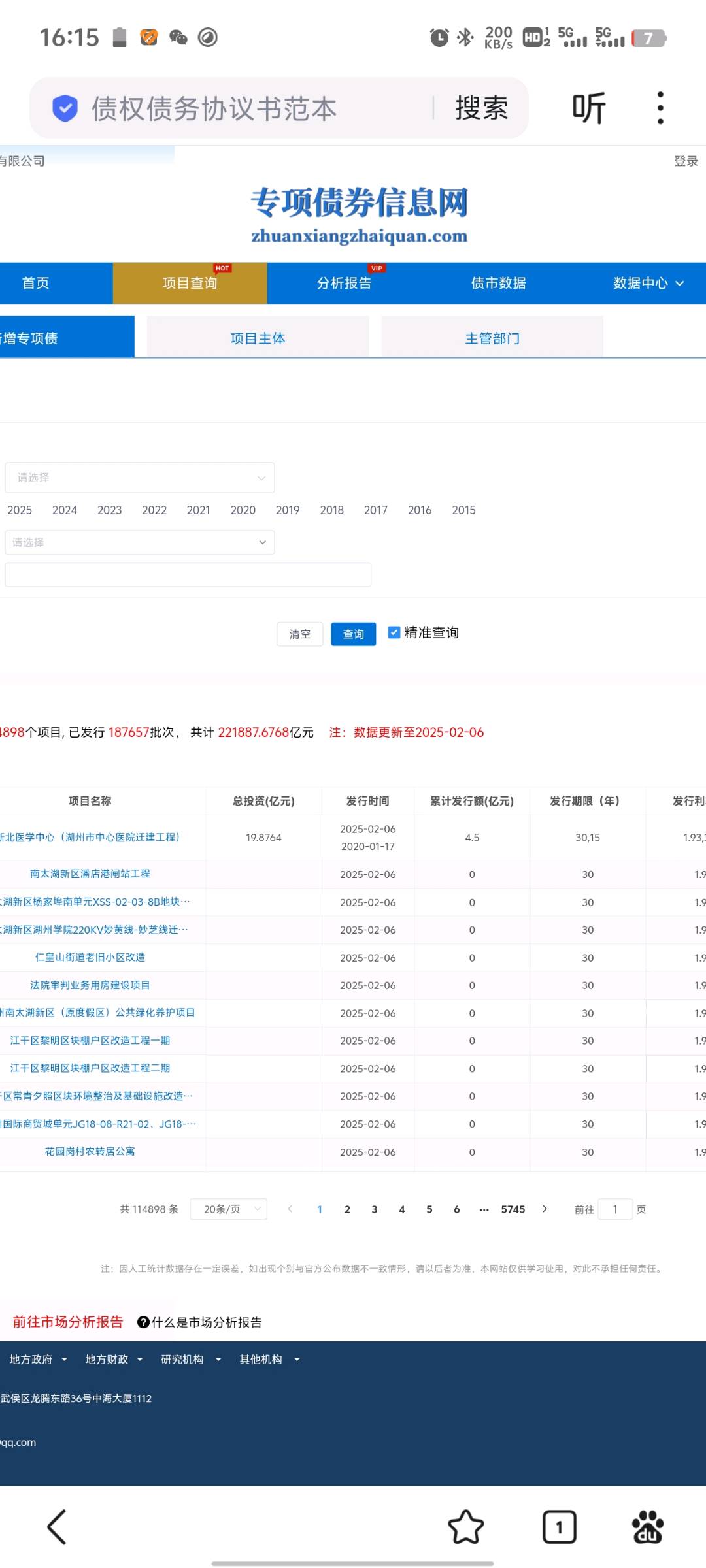The image size is (706, 1568).
Task: Click the question mark help icon
Action: tap(143, 1322)
